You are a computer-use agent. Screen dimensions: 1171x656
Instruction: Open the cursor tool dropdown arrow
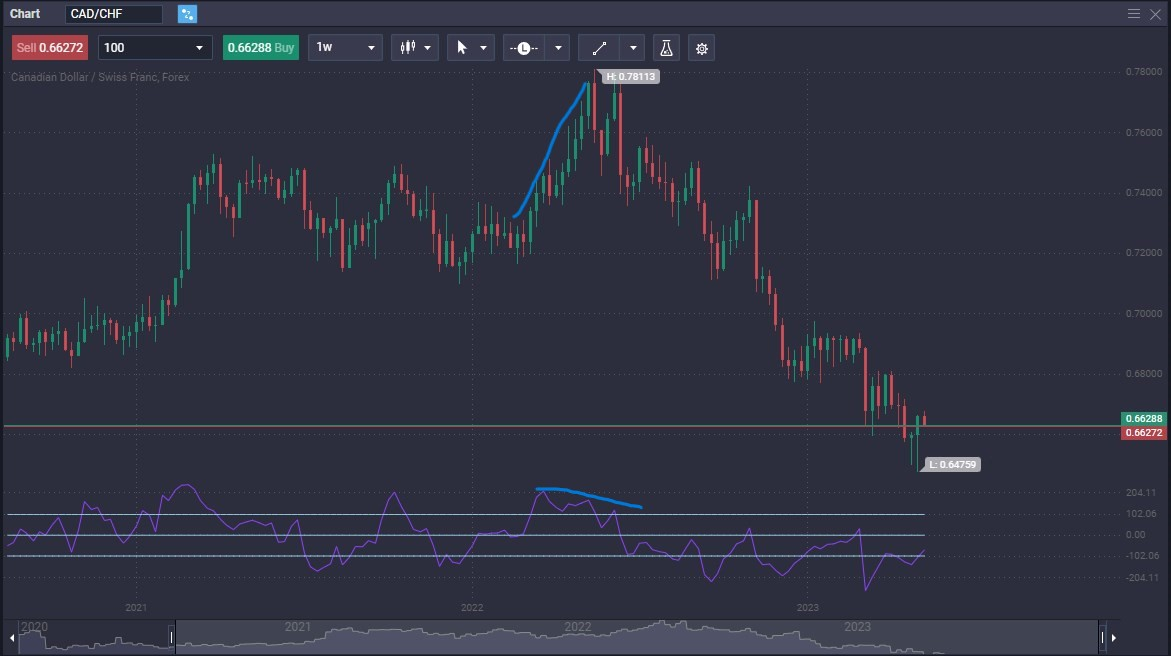click(x=483, y=47)
